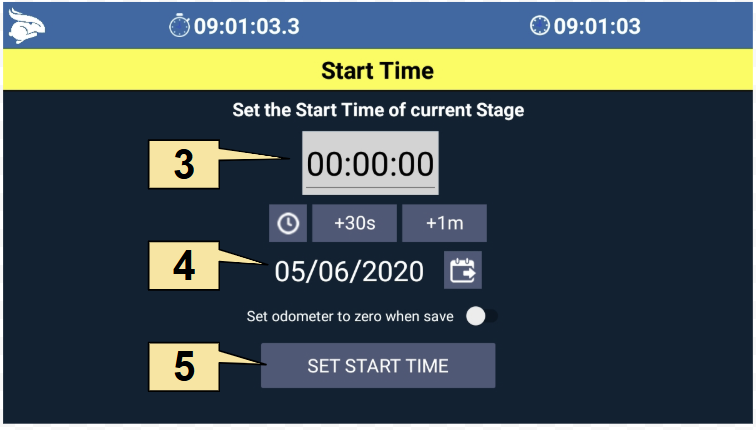Click Set the Start Time of current Stage text
This screenshot has height=430, width=756.
click(x=378, y=110)
